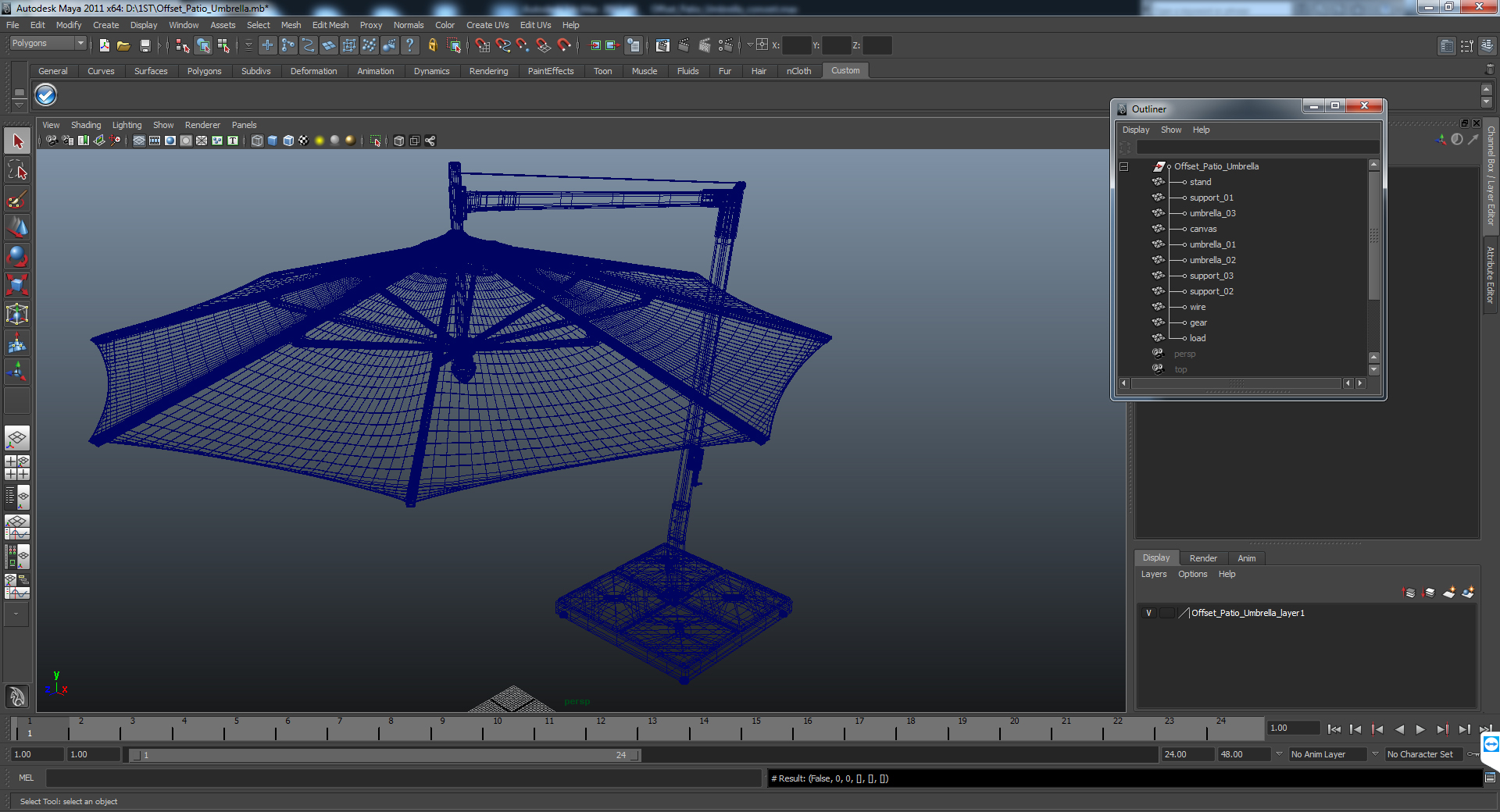Select canvas in the Outliner
Viewport: 1500px width, 812px height.
[1203, 229]
